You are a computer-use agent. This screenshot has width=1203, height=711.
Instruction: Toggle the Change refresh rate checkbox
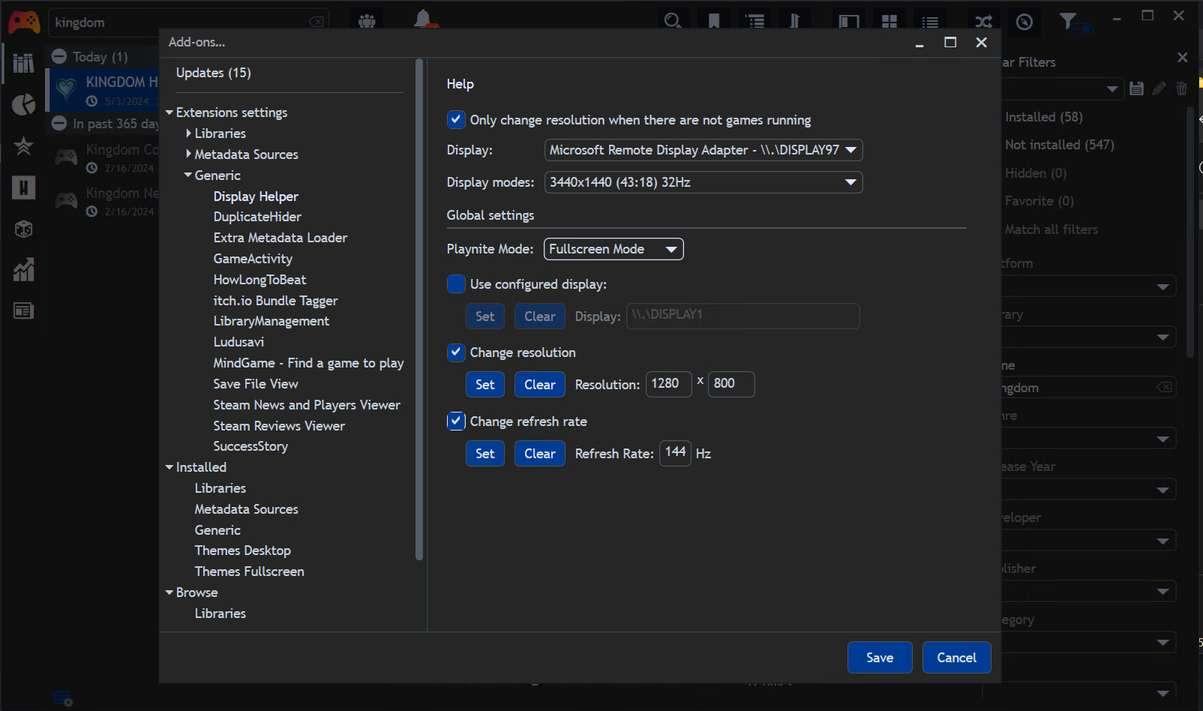click(456, 421)
